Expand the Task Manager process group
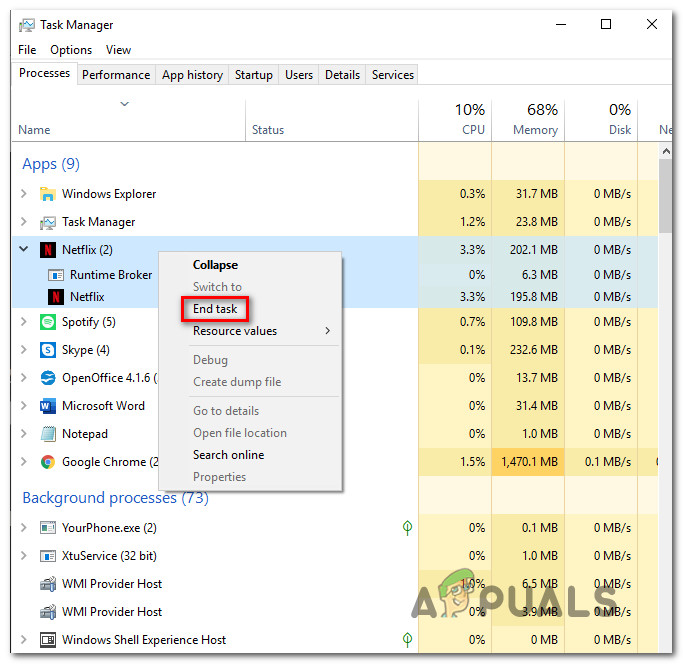 pos(24,222)
